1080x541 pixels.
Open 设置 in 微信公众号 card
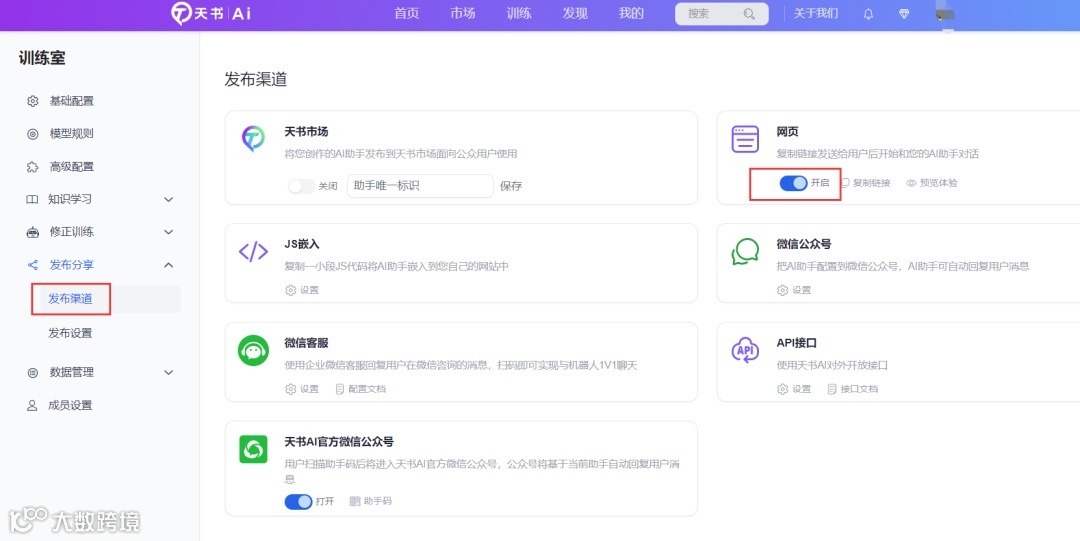coord(794,290)
